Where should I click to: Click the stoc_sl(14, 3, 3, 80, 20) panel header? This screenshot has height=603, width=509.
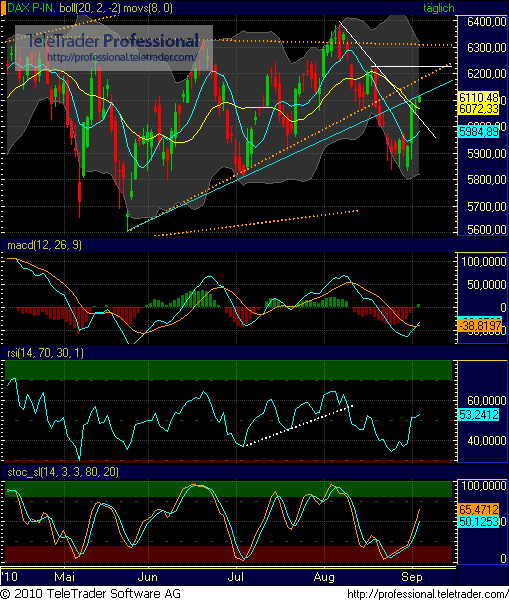click(63, 472)
